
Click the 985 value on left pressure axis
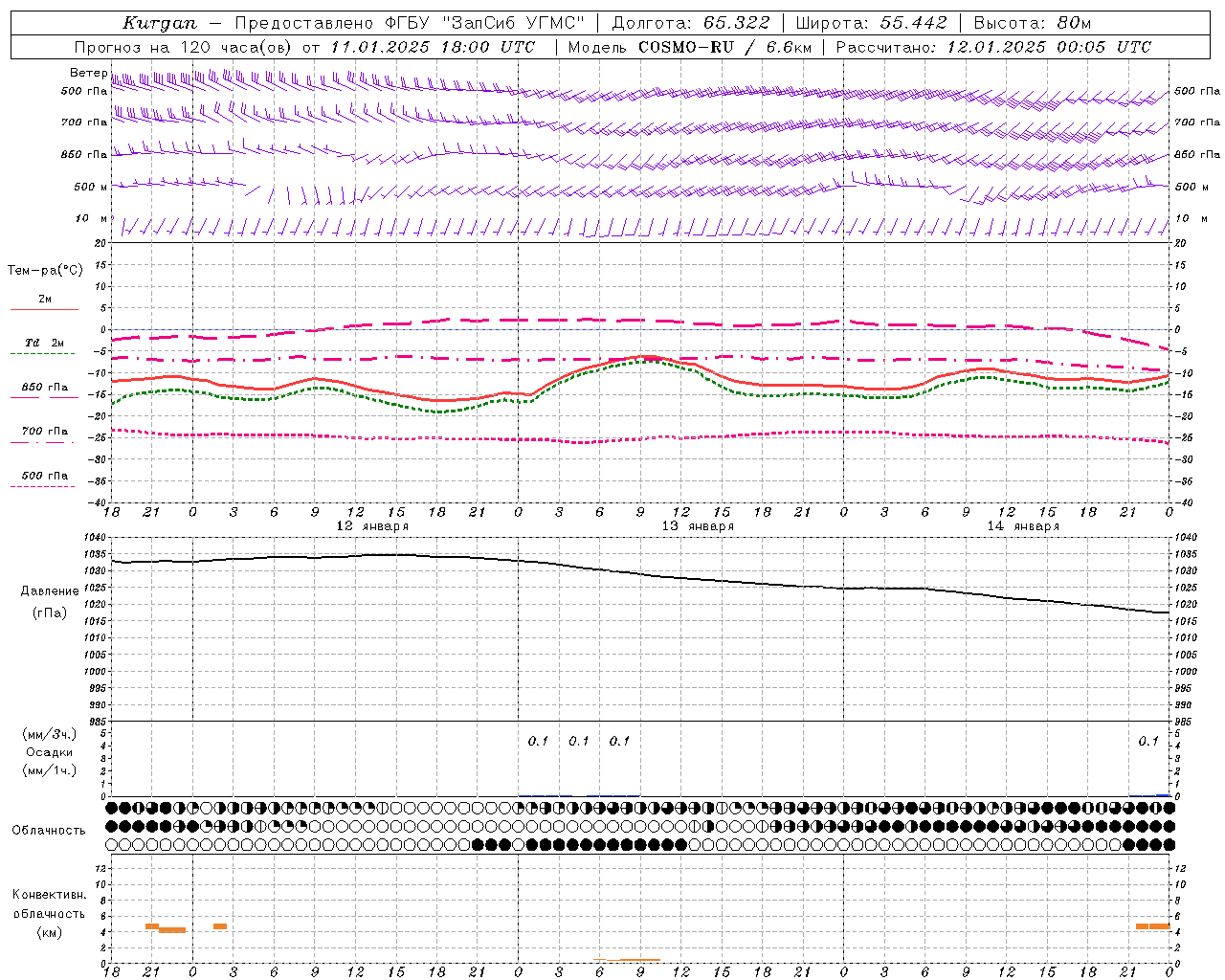(99, 722)
